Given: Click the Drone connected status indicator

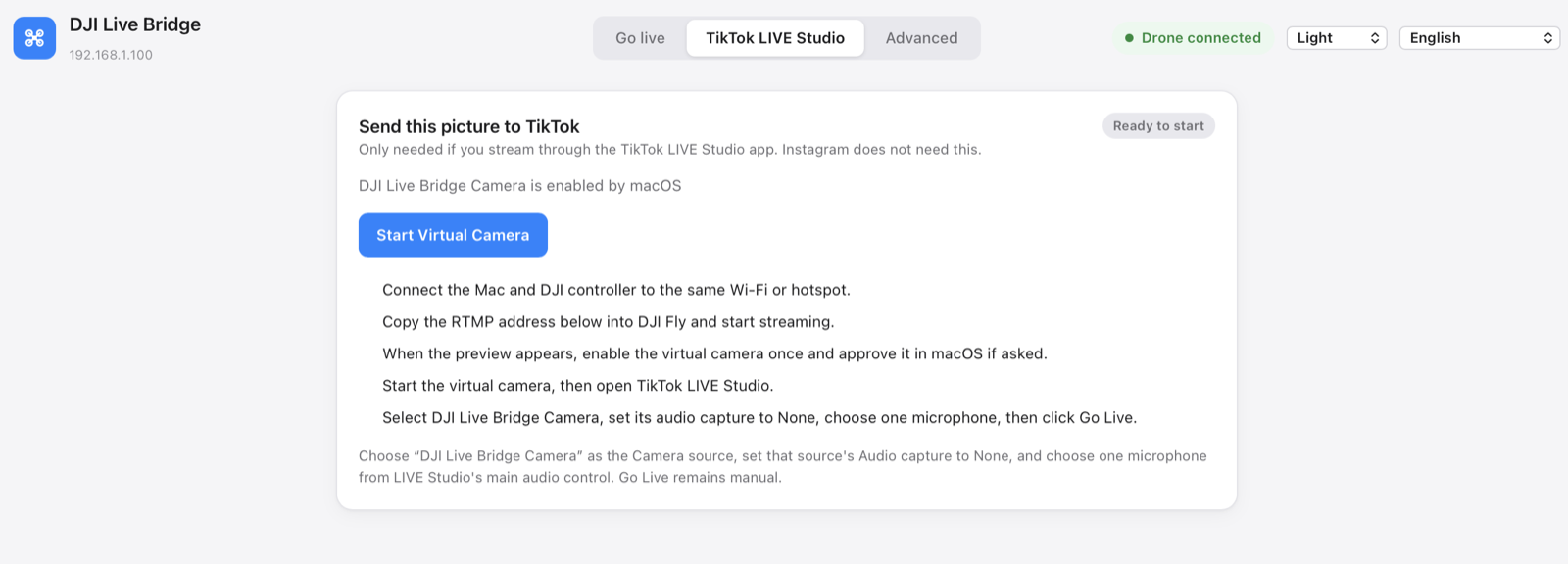Looking at the screenshot, I should (x=1193, y=38).
